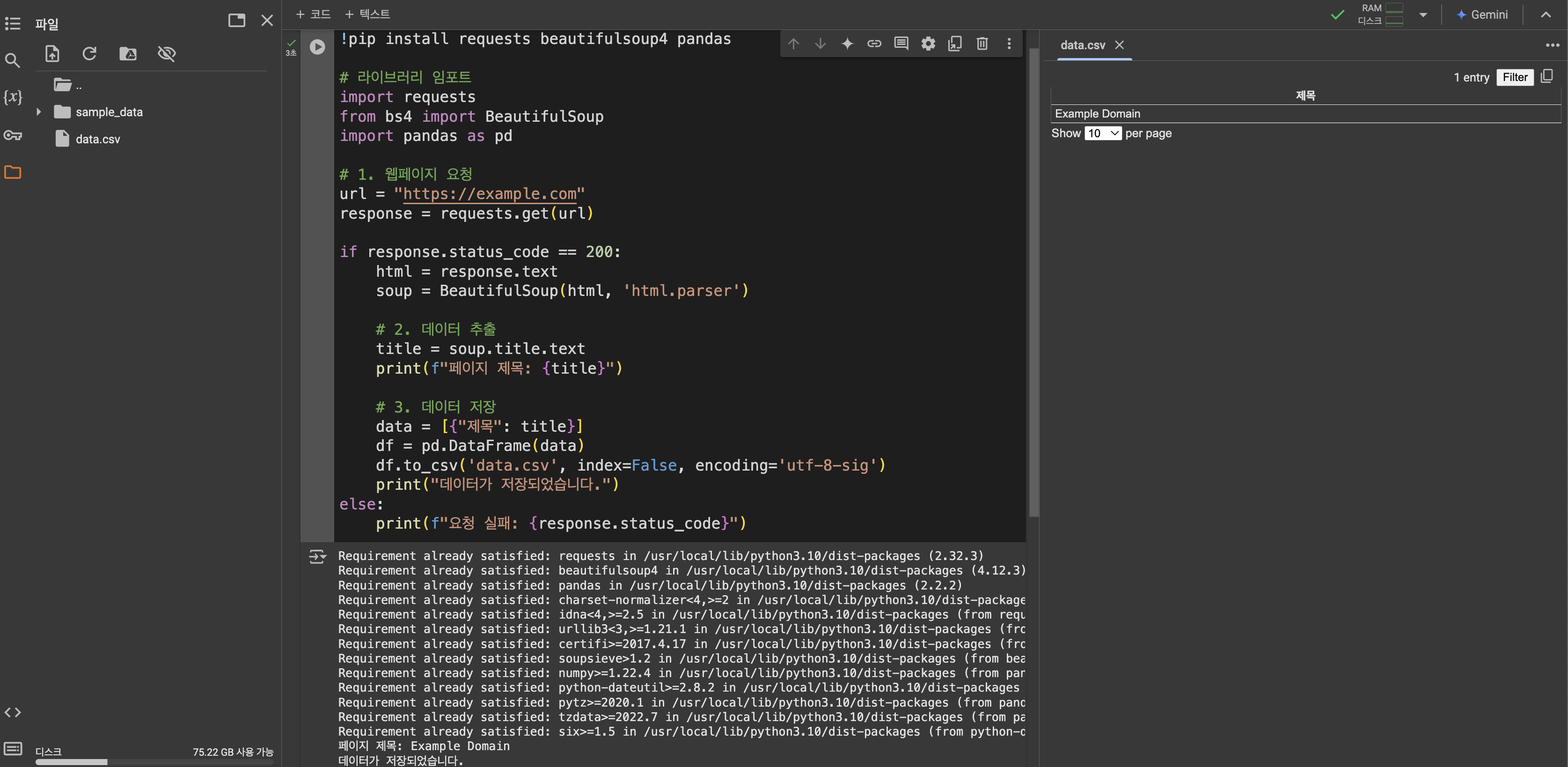
Task: Add a comment to the cell
Action: click(901, 44)
